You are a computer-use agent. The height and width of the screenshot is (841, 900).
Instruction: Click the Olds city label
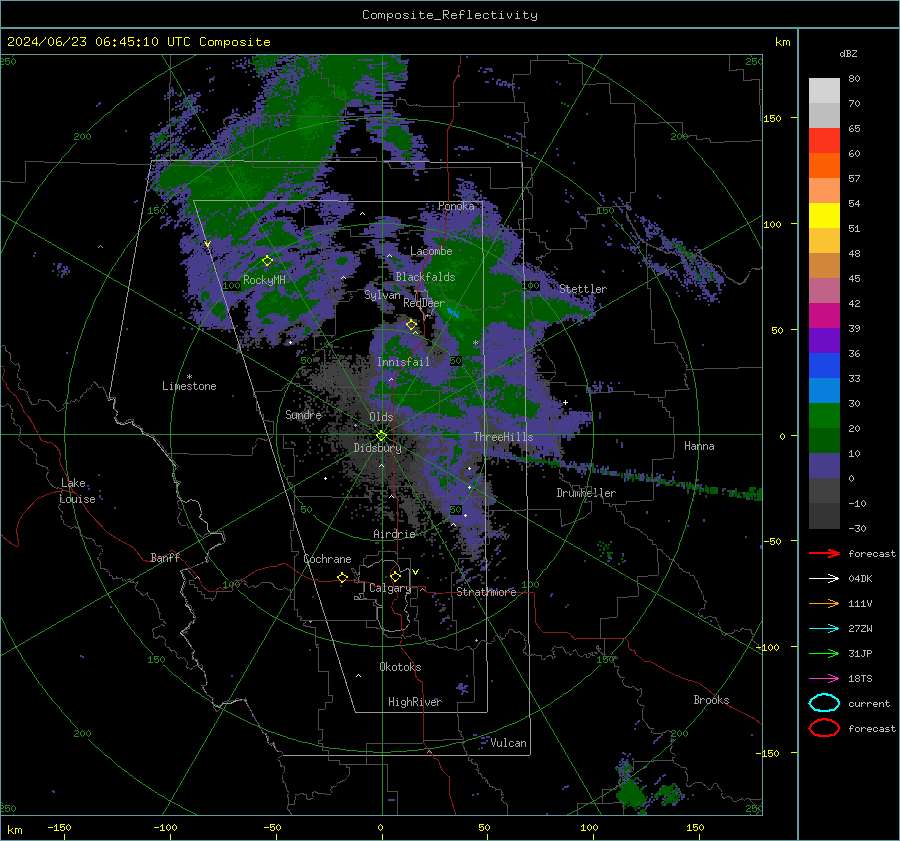381,417
